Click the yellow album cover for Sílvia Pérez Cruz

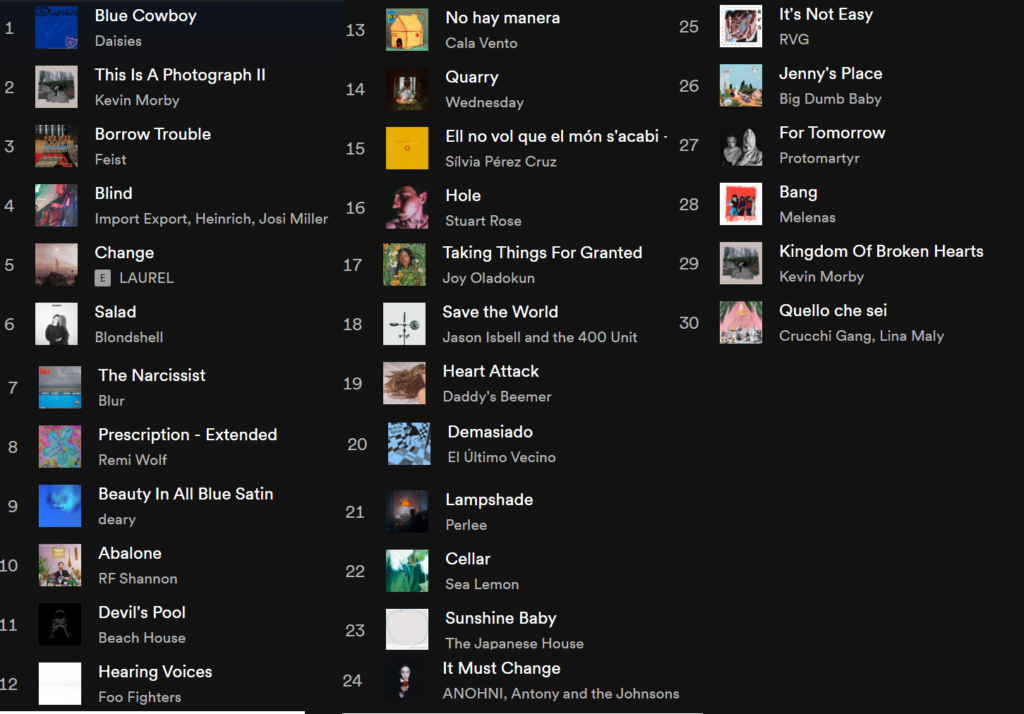407,148
